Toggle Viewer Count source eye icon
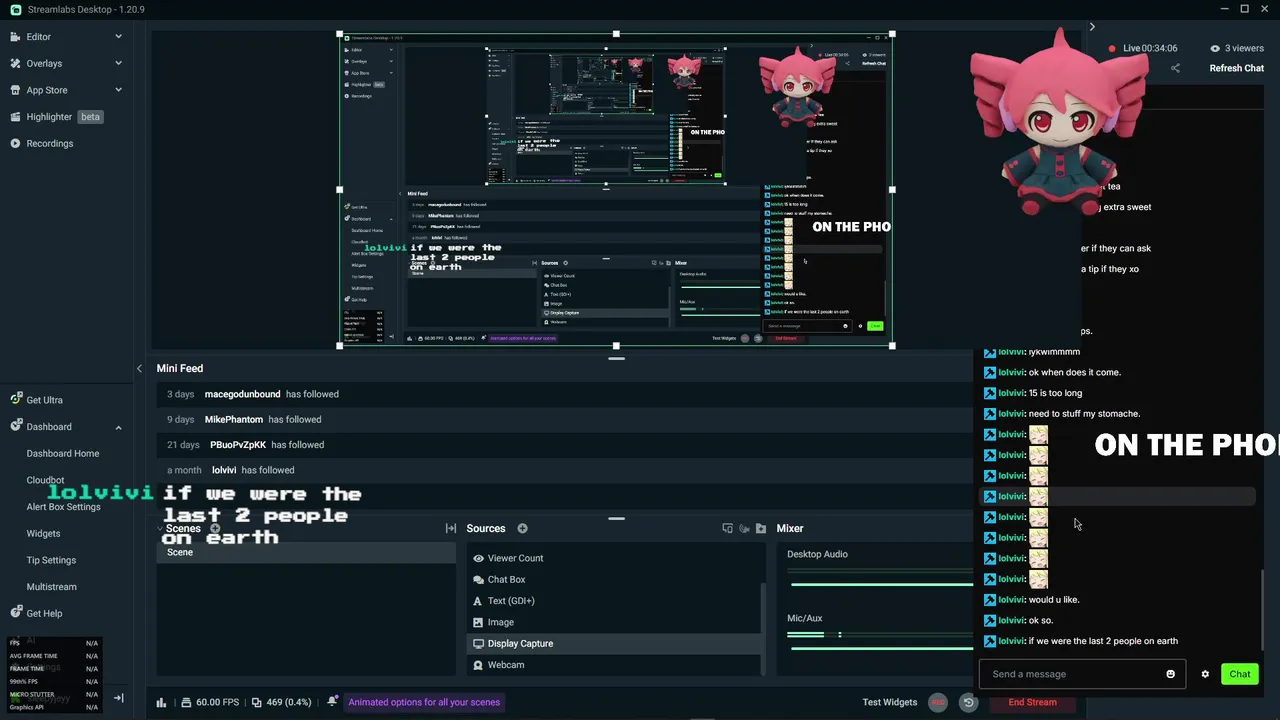1280x720 pixels. 478,558
